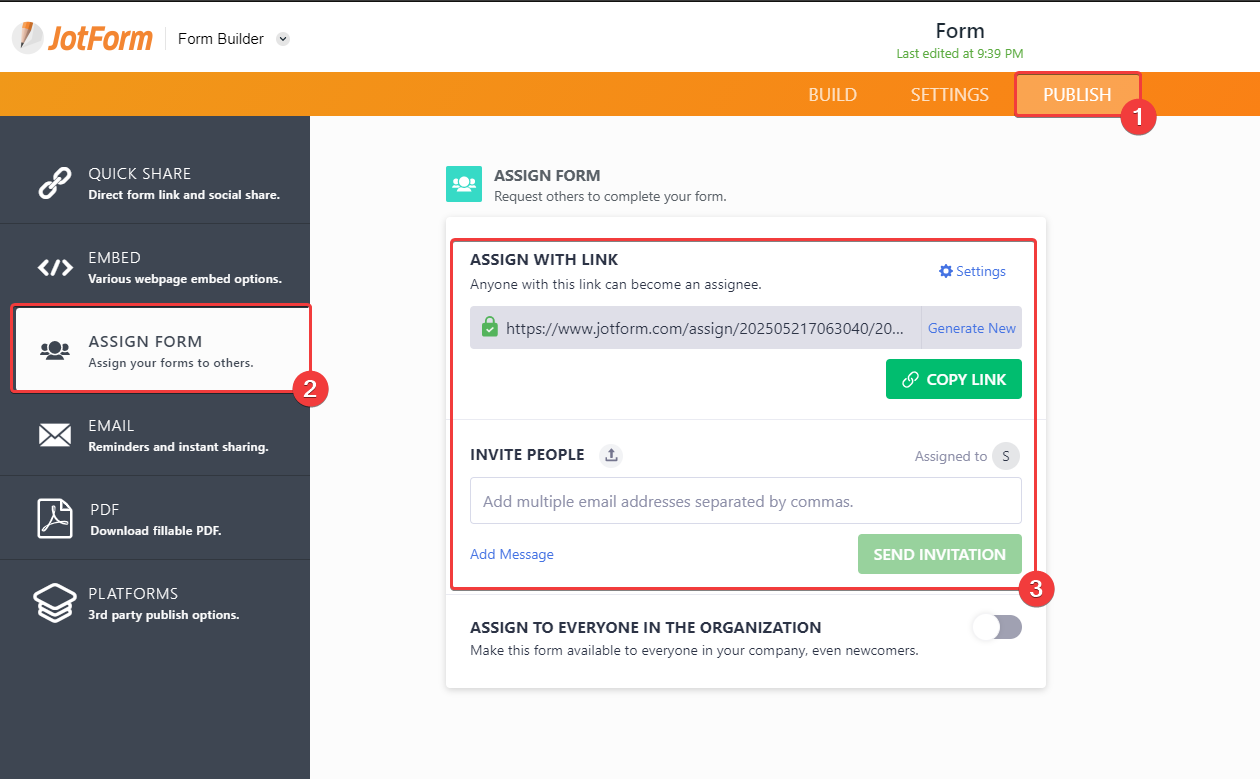Click the email addresses input field

click(745, 500)
